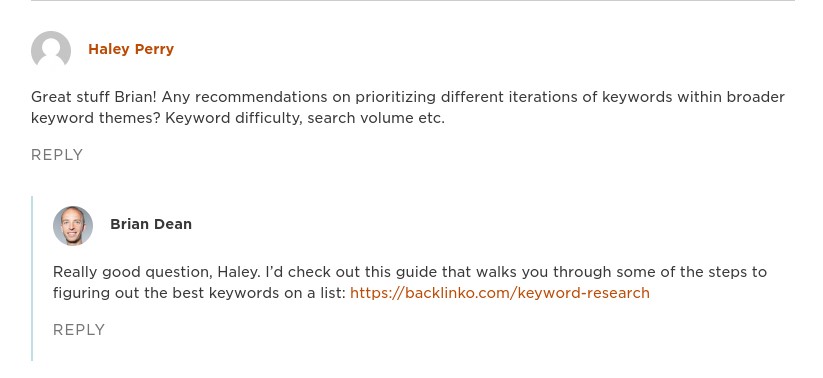Screen dimensions: 823x378
Task: Click "Keyword difficulty, search volume etc." text
Action: (x=305, y=118)
